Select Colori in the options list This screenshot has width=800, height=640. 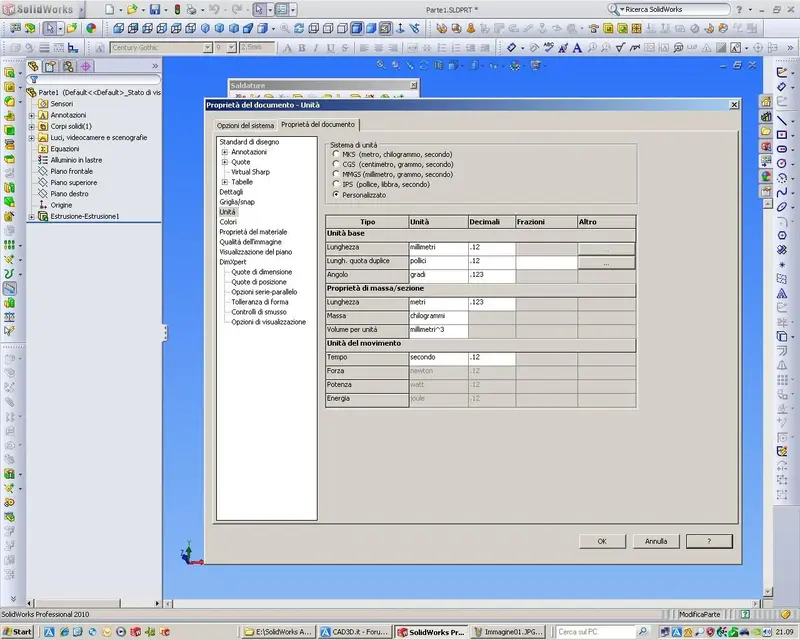(x=228, y=222)
